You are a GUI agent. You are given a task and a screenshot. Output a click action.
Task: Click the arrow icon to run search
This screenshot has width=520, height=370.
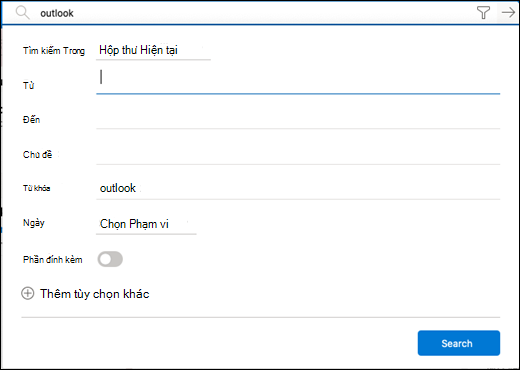coord(508,13)
